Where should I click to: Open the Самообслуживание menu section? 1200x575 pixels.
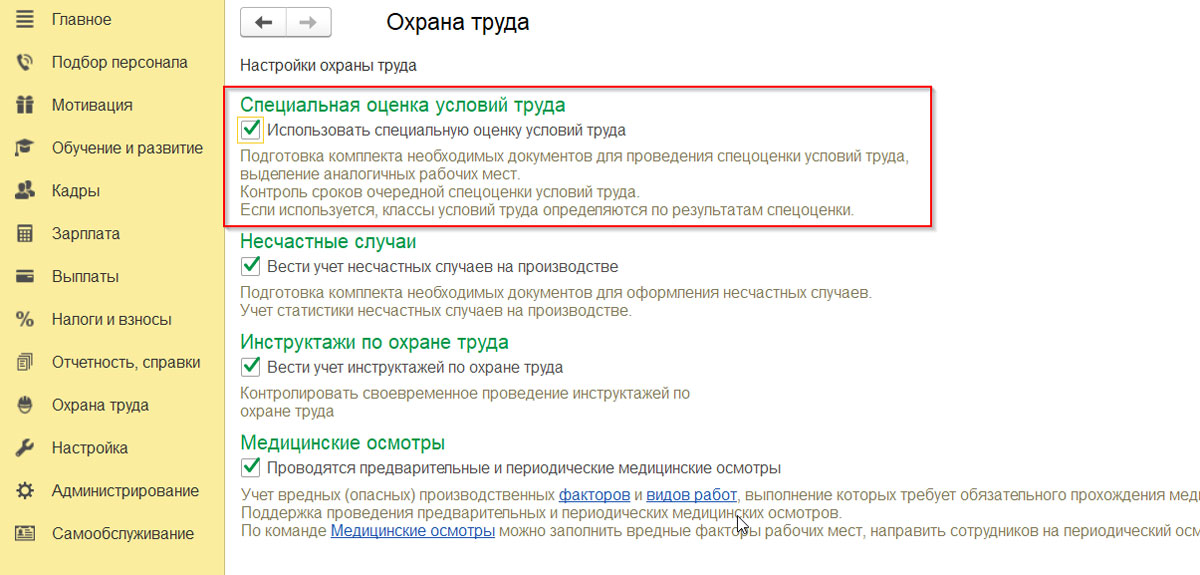click(122, 534)
